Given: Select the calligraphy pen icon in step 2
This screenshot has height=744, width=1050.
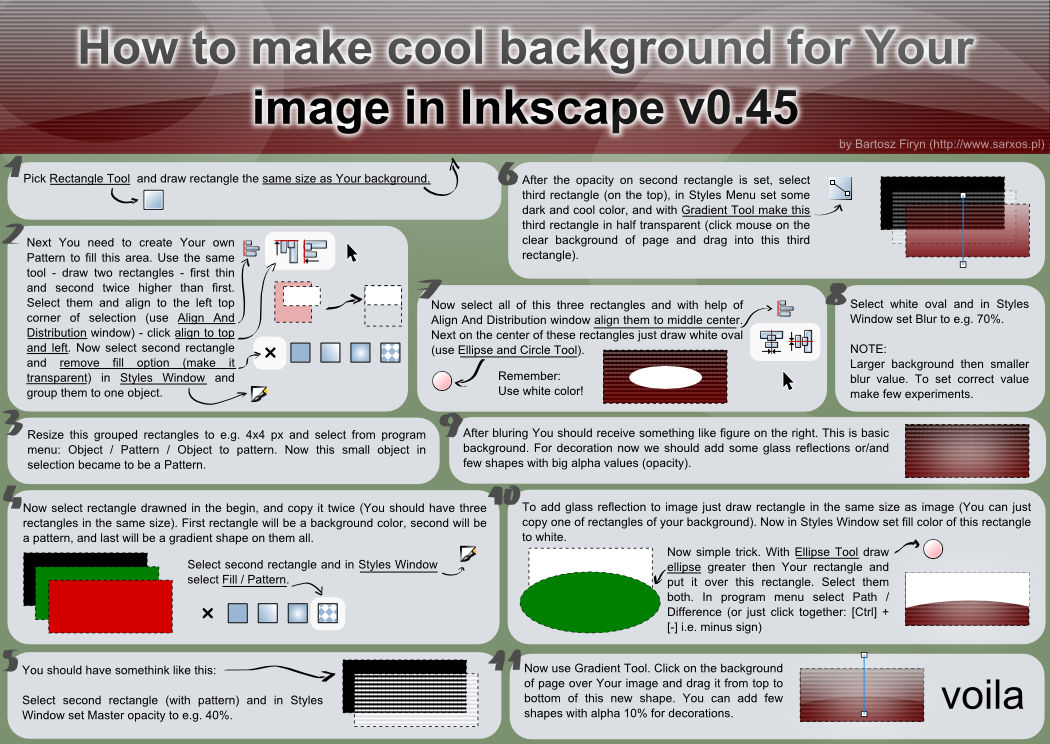Looking at the screenshot, I should 258,392.
